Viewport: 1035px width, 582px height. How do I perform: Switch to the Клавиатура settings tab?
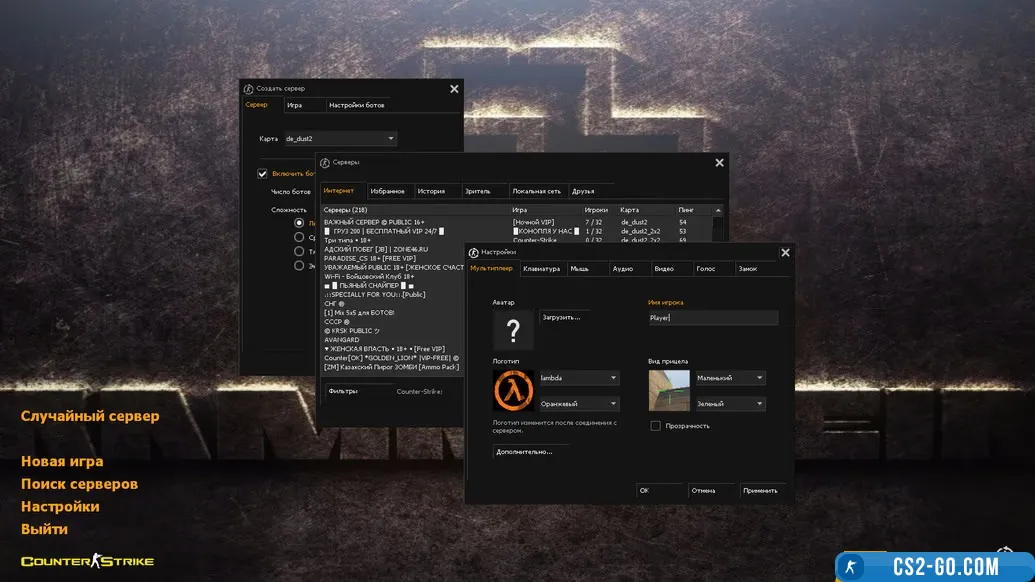click(541, 268)
